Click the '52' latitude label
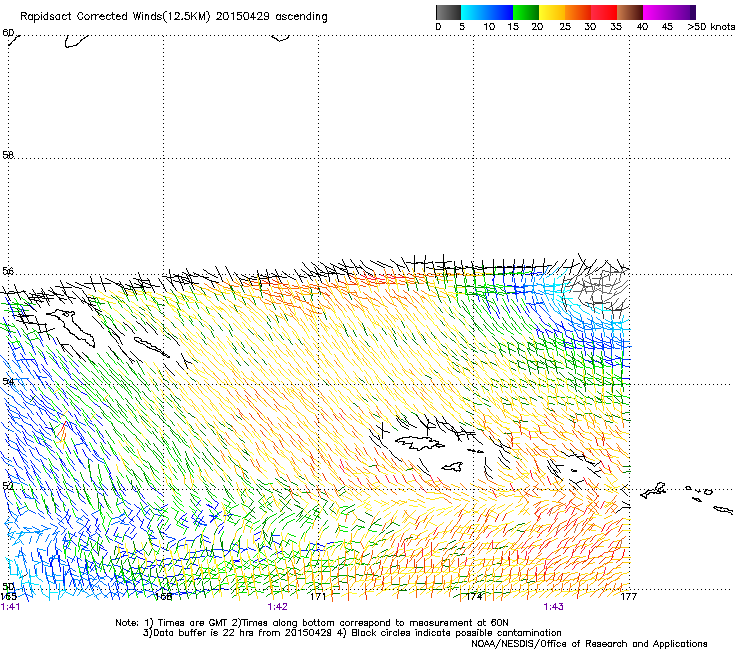The height and width of the screenshot is (650, 740). pos(8,486)
